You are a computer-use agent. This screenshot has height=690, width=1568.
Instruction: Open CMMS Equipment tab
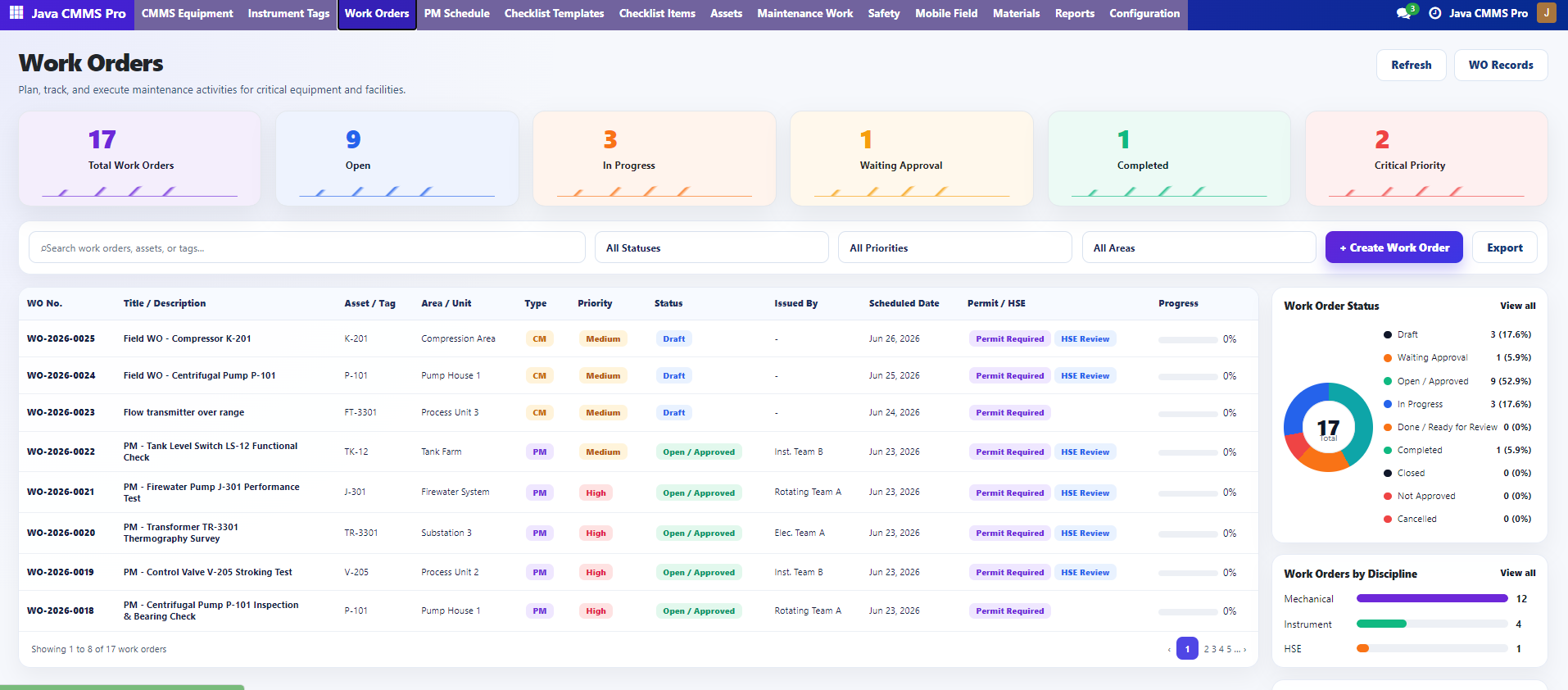click(x=187, y=13)
